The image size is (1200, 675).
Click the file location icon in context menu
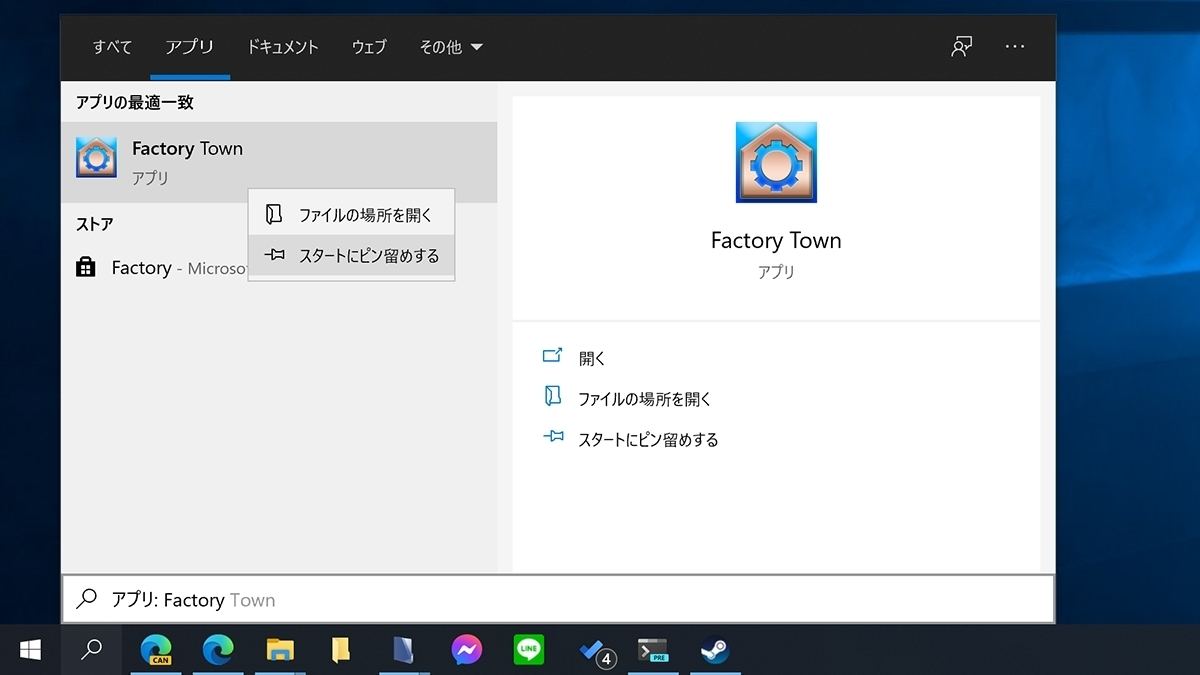point(274,215)
